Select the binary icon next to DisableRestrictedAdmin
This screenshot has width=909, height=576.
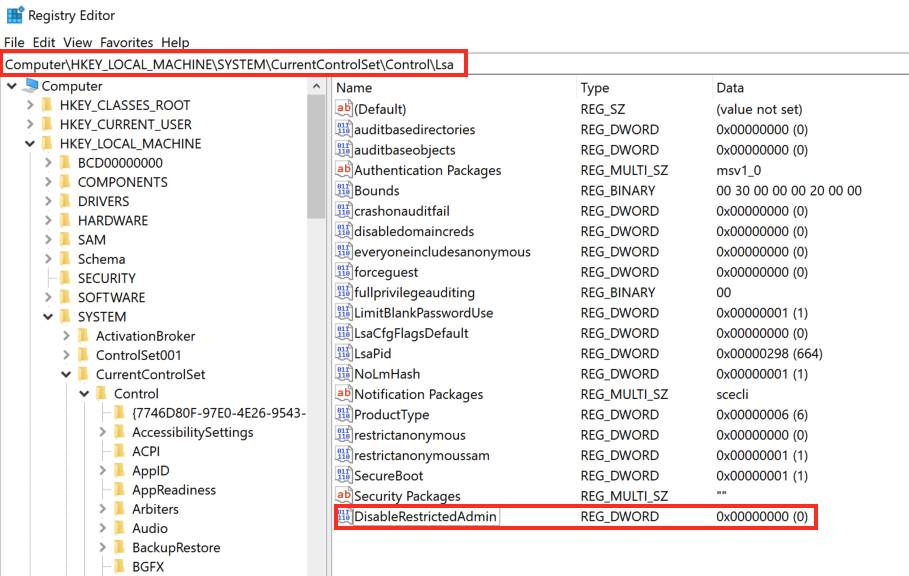pyautogui.click(x=344, y=517)
